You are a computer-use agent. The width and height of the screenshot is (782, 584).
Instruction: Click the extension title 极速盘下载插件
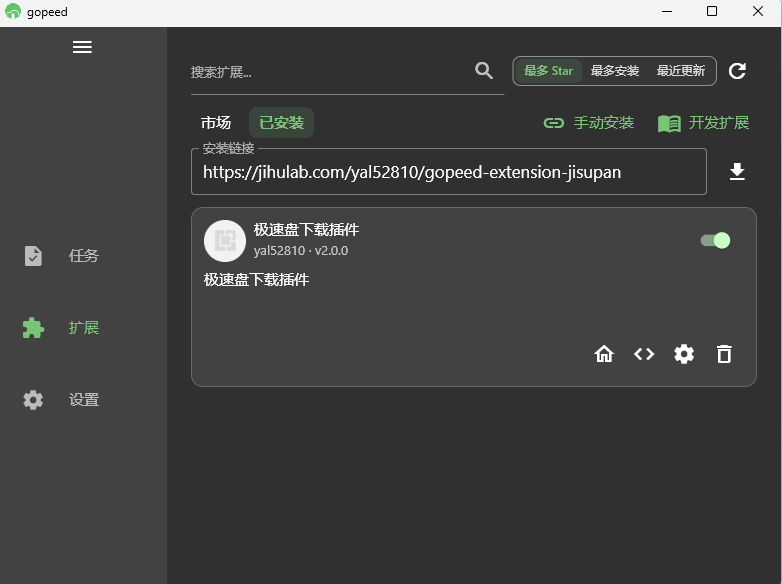[306, 230]
